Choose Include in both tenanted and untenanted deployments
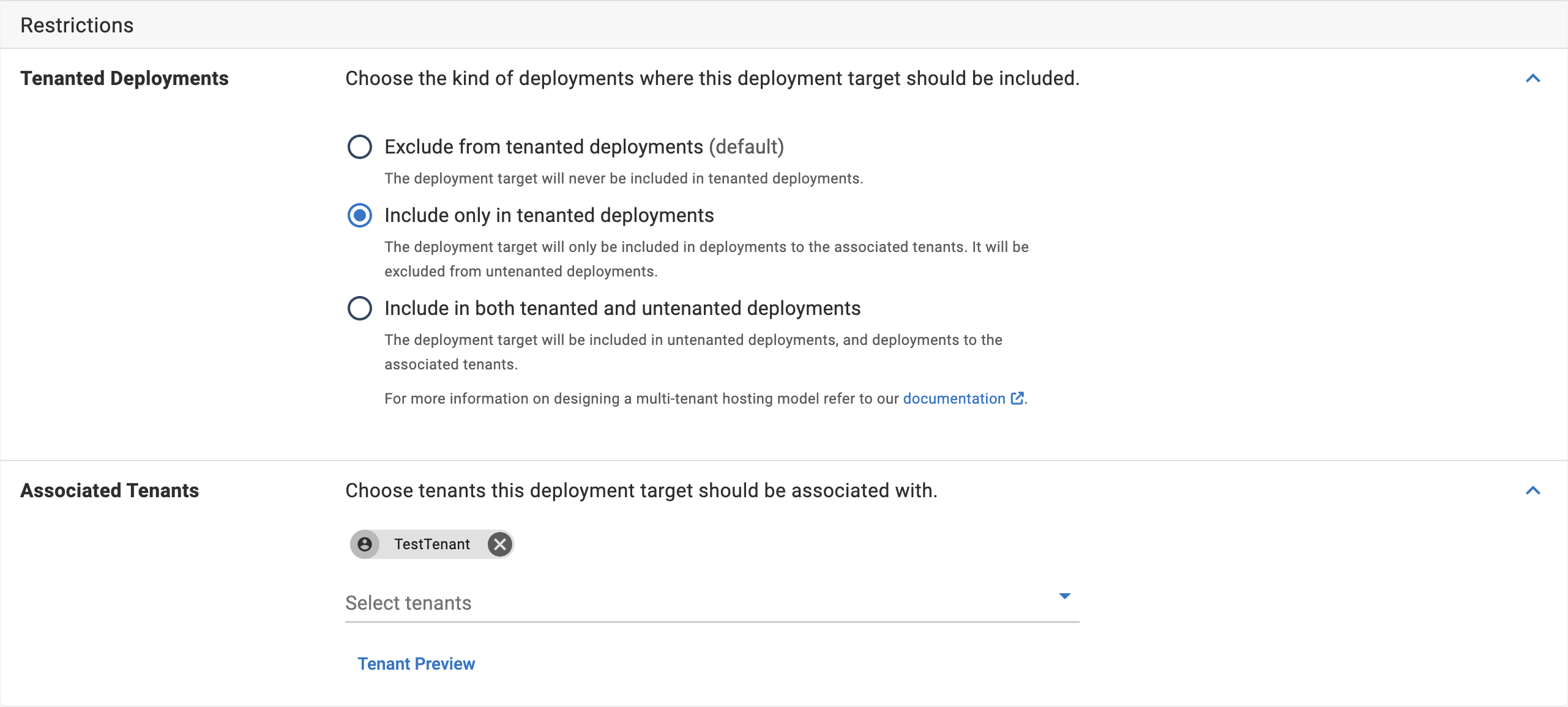Viewport: 1568px width, 707px height. click(360, 308)
